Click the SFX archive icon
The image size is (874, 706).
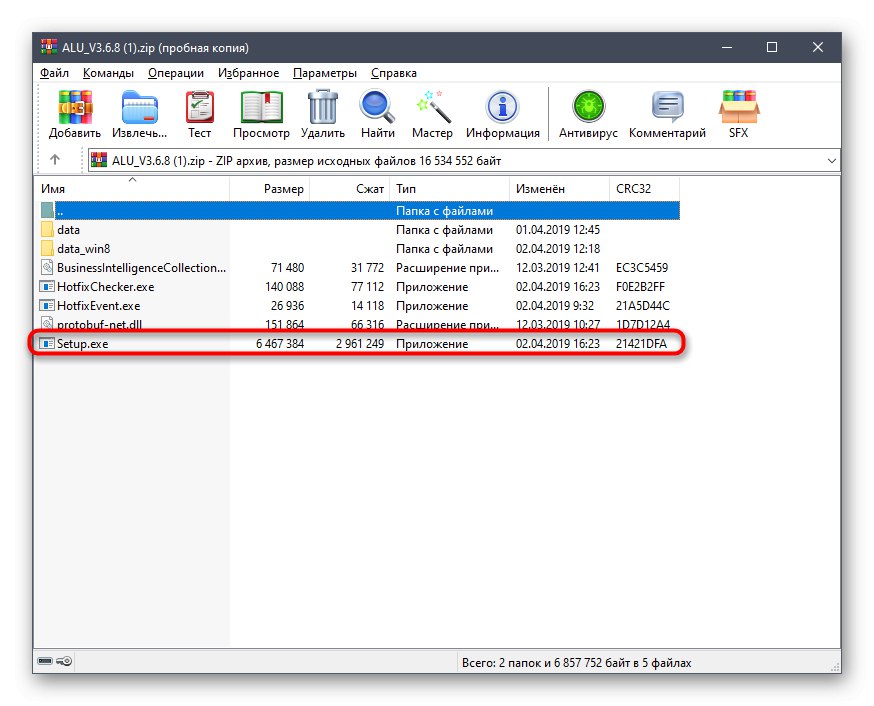click(x=739, y=107)
